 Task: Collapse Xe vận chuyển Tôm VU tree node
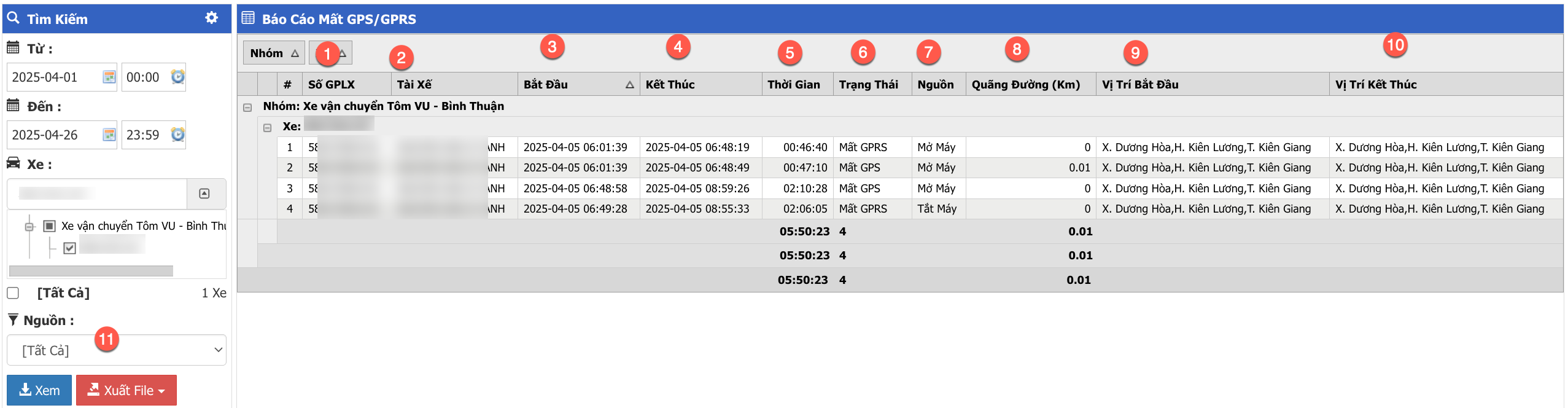(x=29, y=226)
